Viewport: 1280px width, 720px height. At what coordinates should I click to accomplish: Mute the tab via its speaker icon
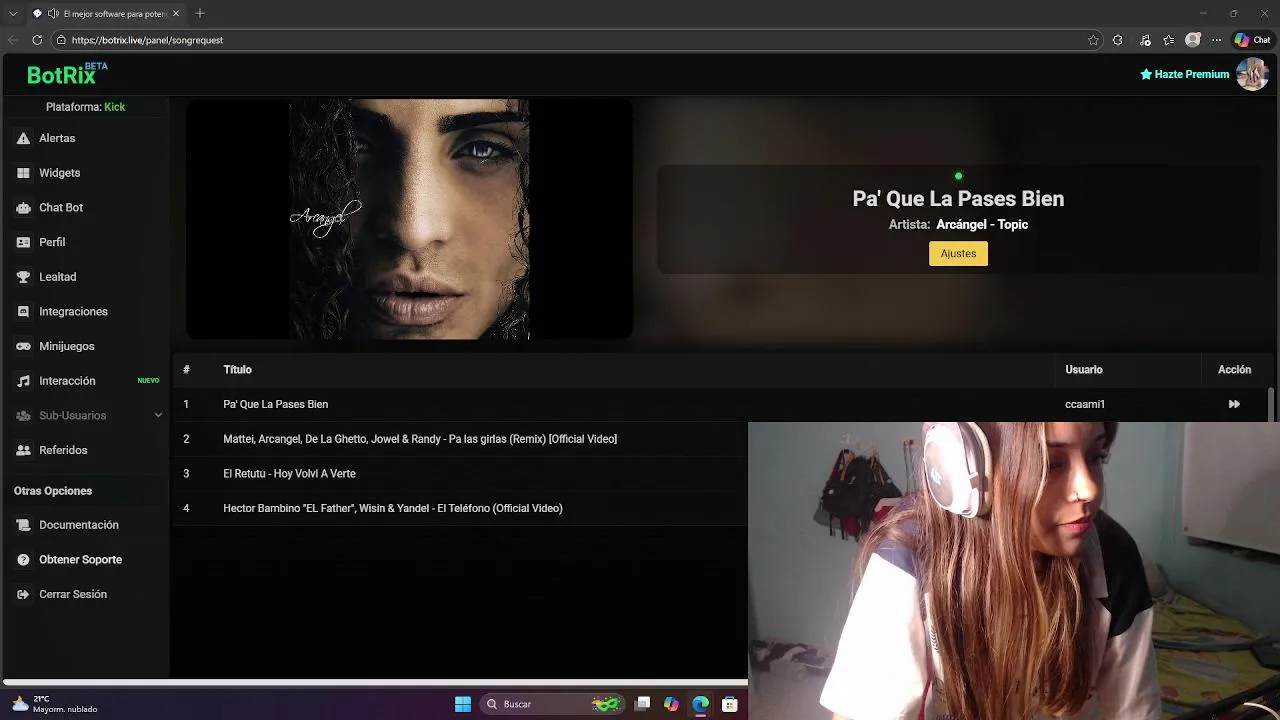[53, 14]
